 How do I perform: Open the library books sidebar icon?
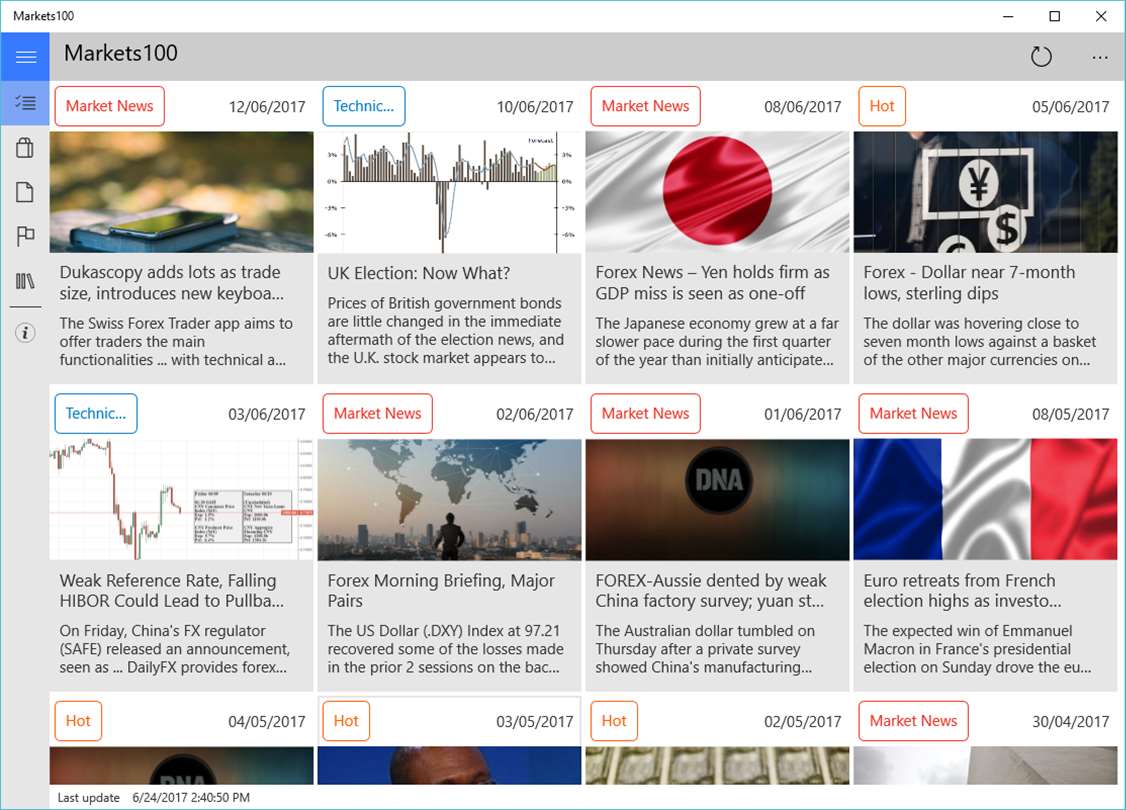pyautogui.click(x=25, y=280)
